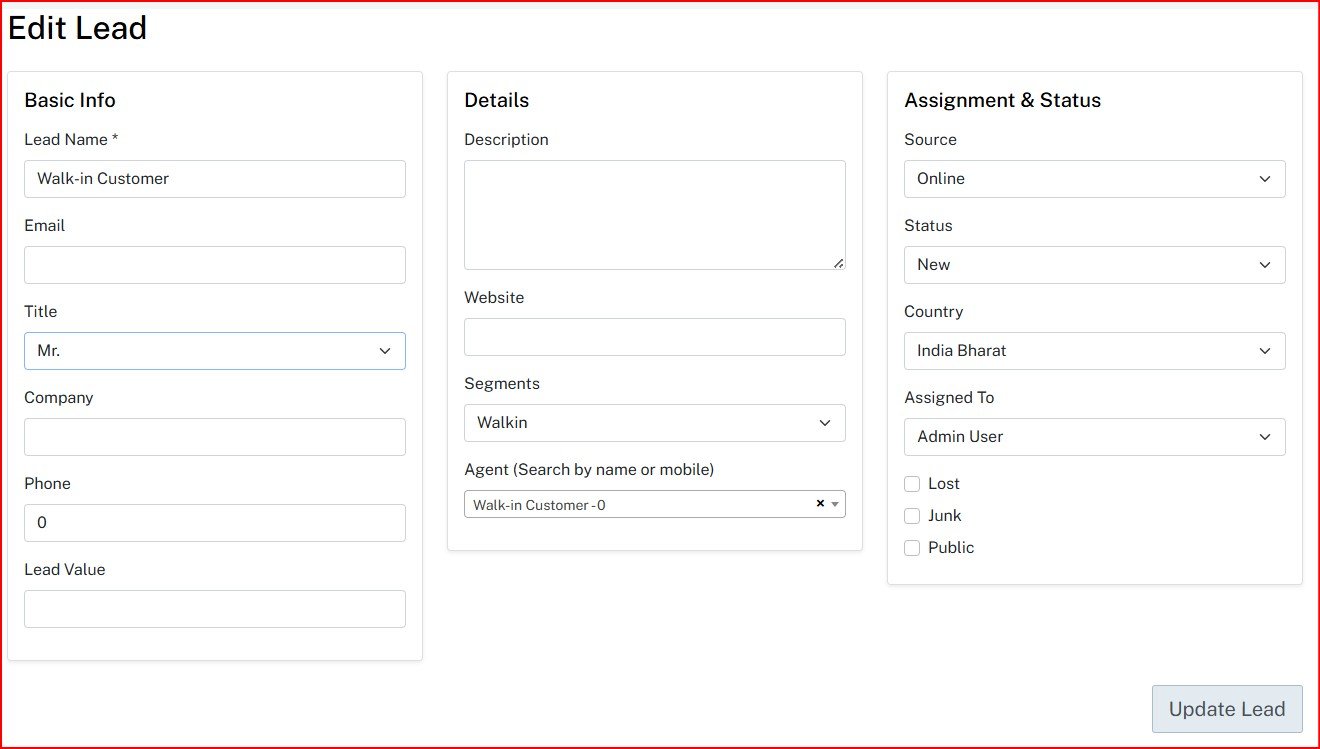Click the Lead Value input box
Screen dimensions: 1320x749
(214, 609)
